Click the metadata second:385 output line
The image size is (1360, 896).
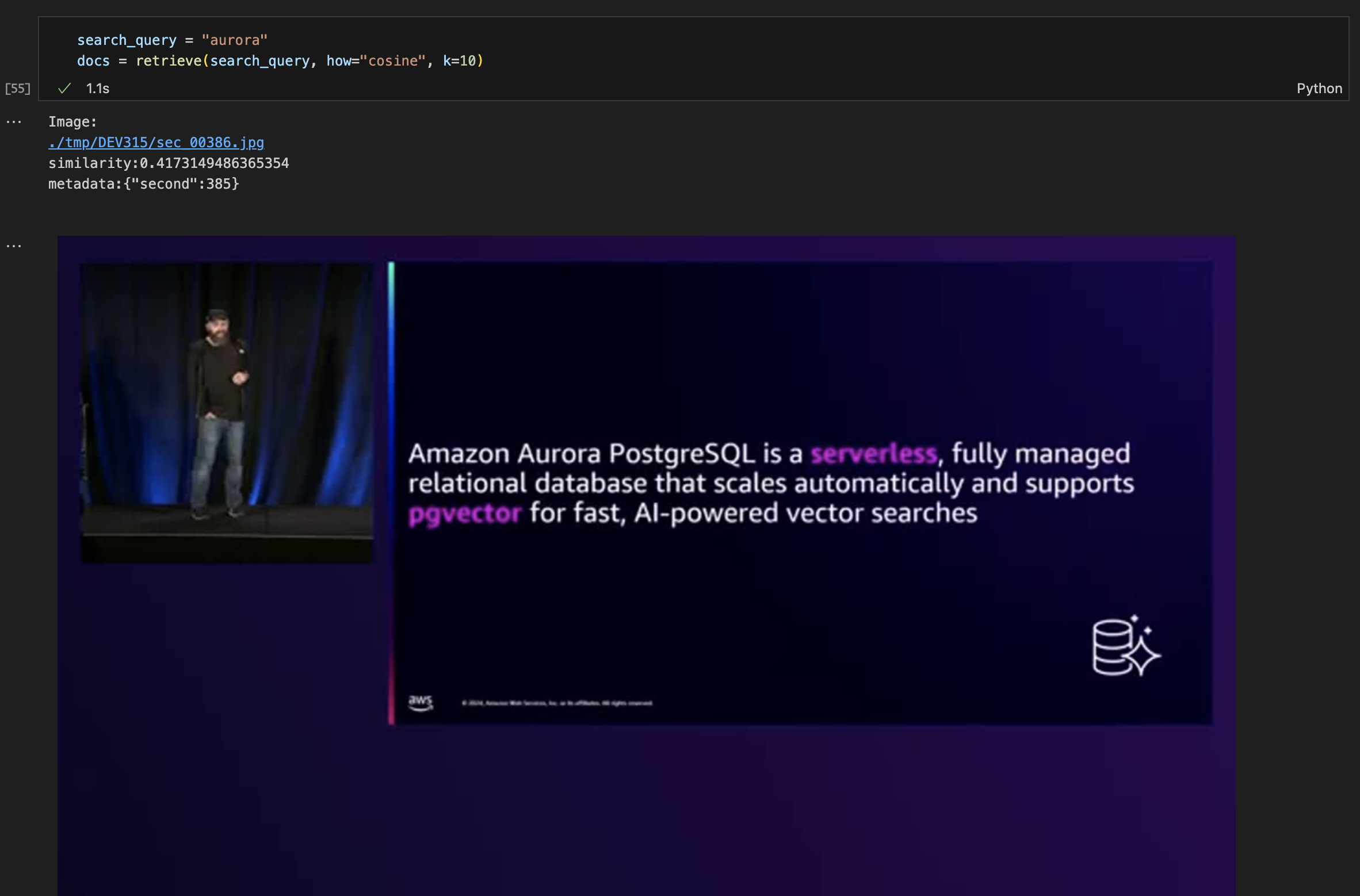(143, 184)
